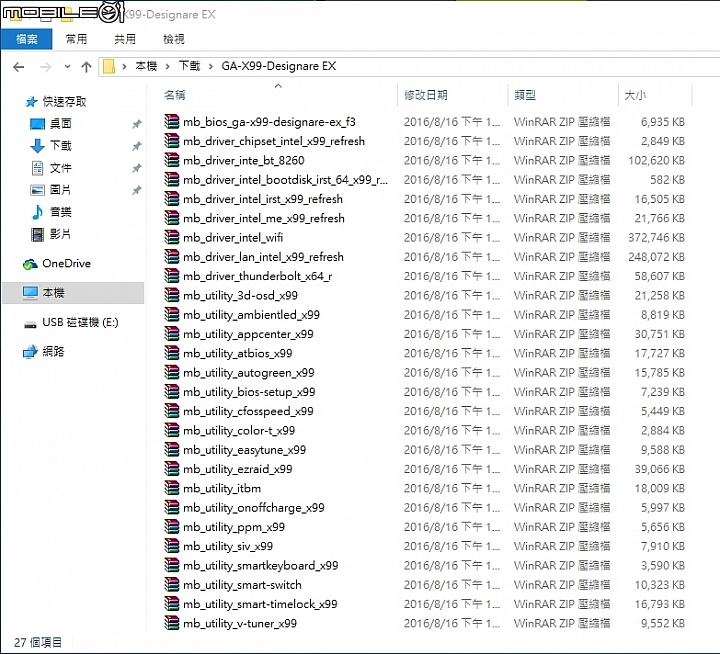The width and height of the screenshot is (720, 654).
Task: Select 網路 in navigation pane
Action: [53, 351]
